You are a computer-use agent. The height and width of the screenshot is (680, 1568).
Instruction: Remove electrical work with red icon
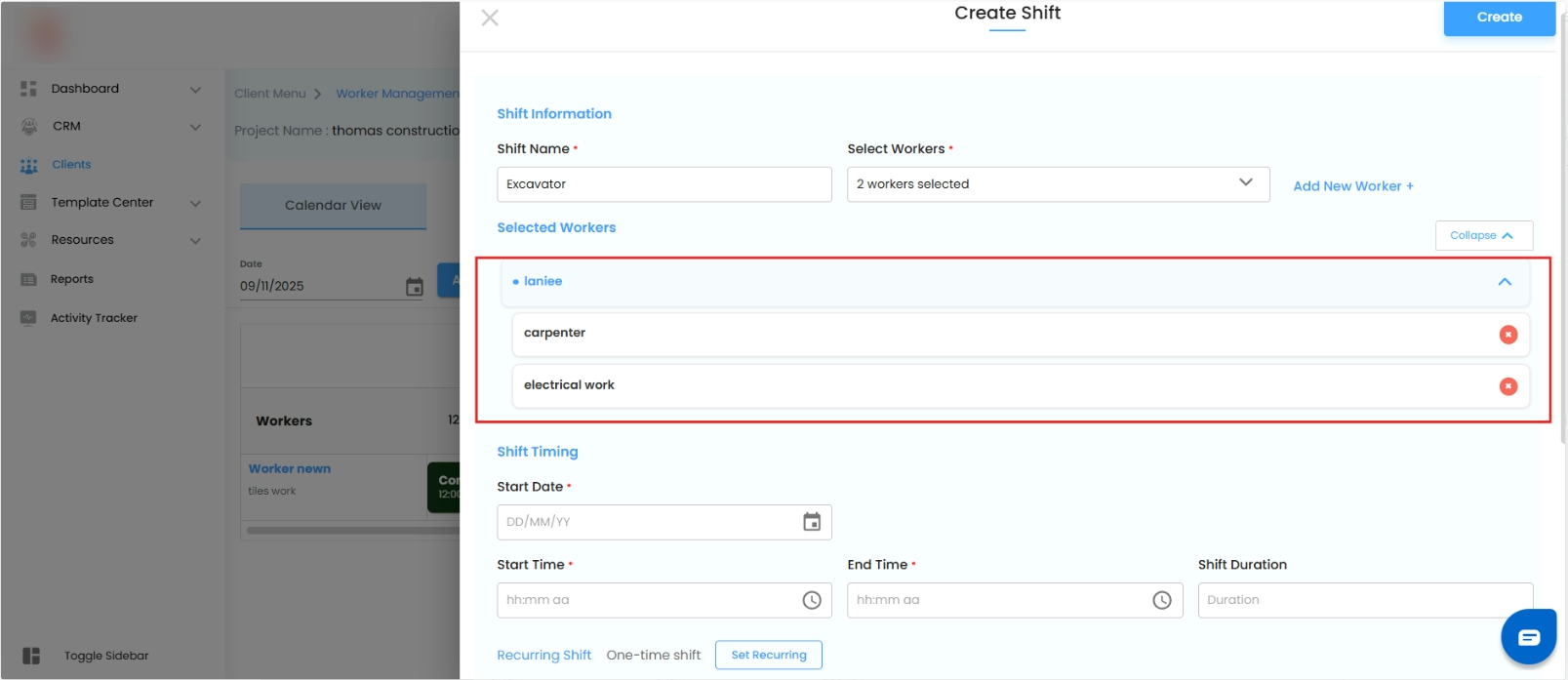coord(1508,386)
